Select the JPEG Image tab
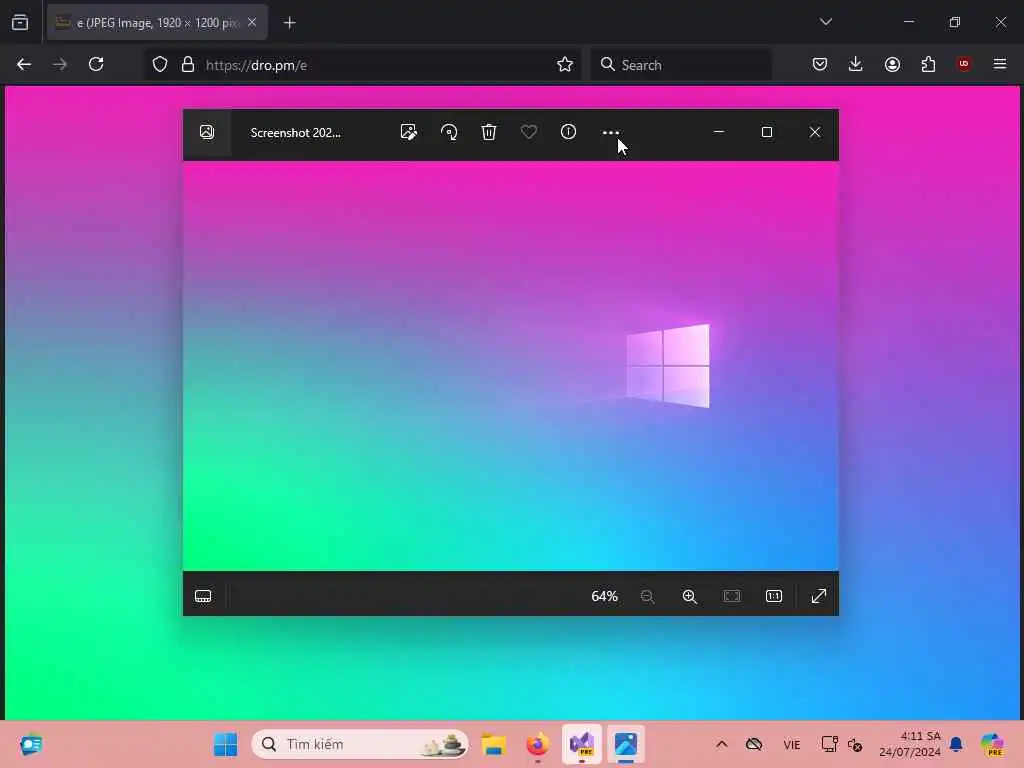This screenshot has width=1024, height=768. pyautogui.click(x=157, y=23)
